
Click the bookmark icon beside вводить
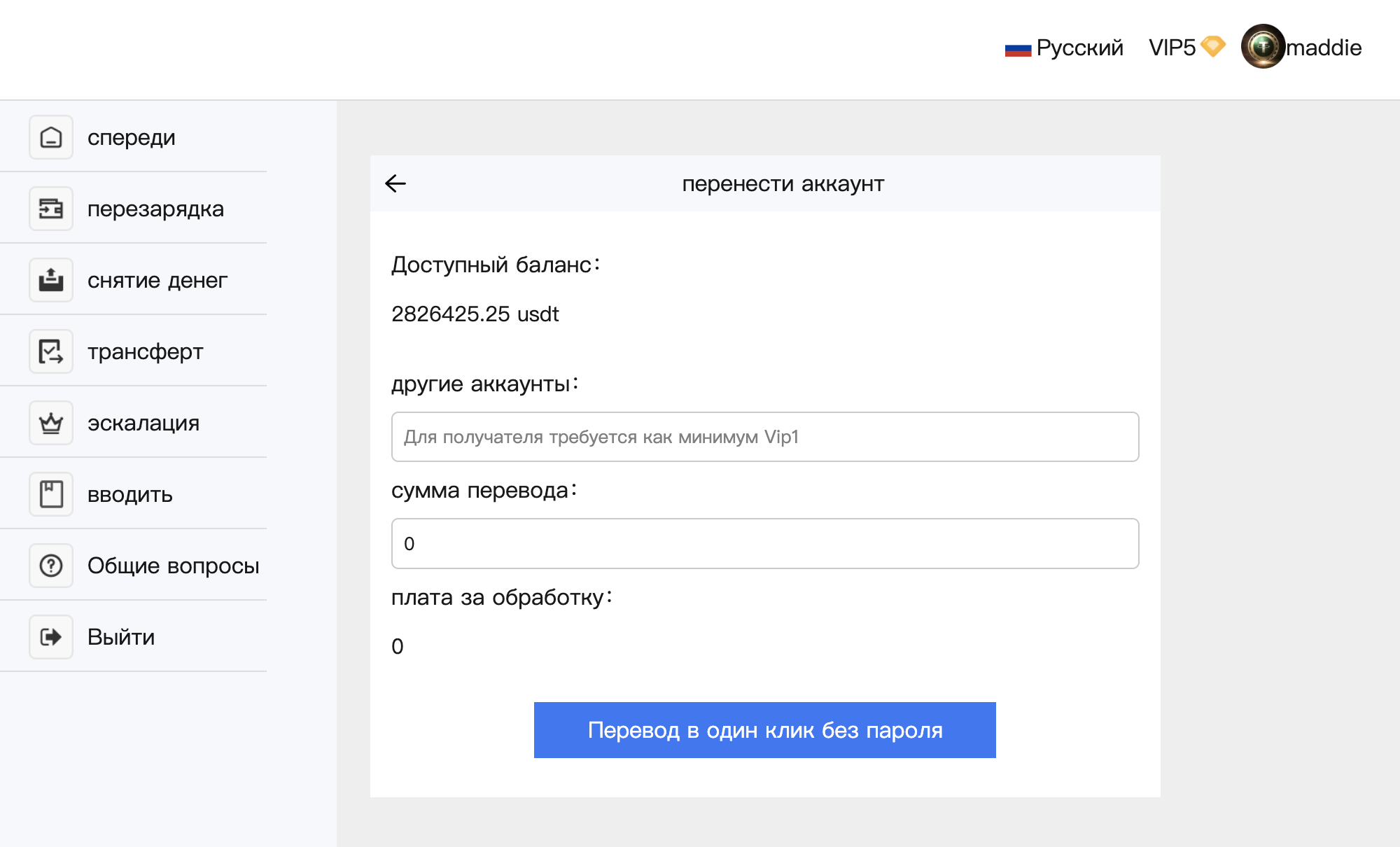(51, 494)
